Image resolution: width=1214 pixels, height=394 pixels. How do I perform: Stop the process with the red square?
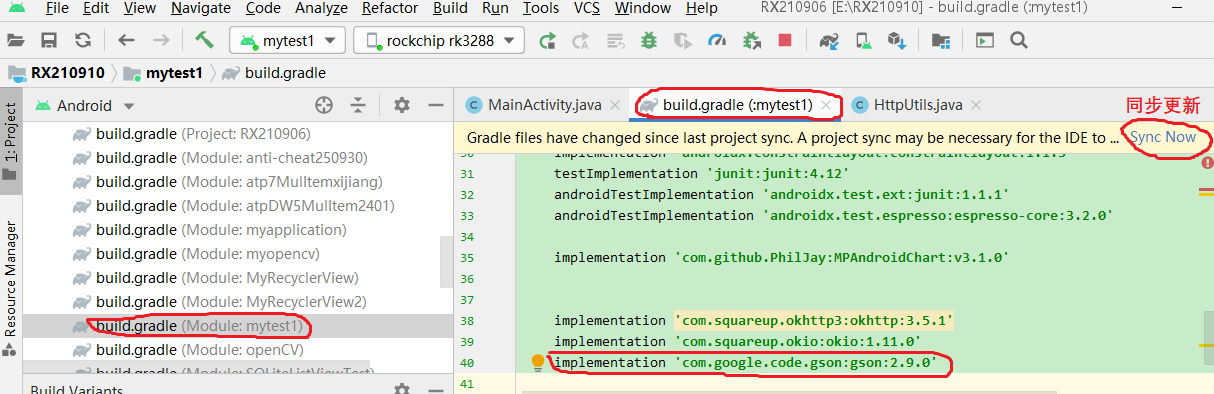785,41
